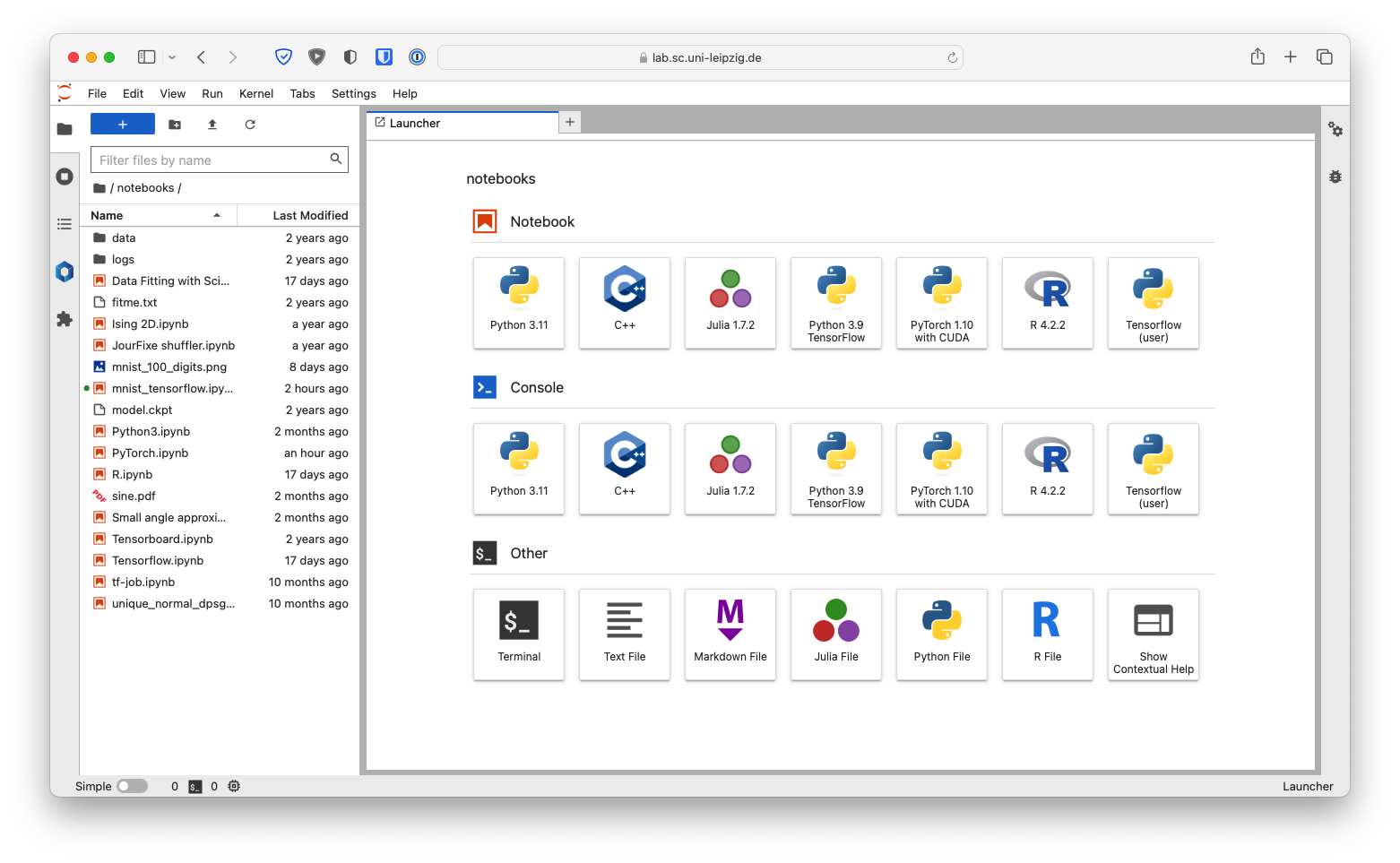This screenshot has width=1400, height=863.
Task: Launch Python 3.9 TensorFlow console
Action: 836,469
